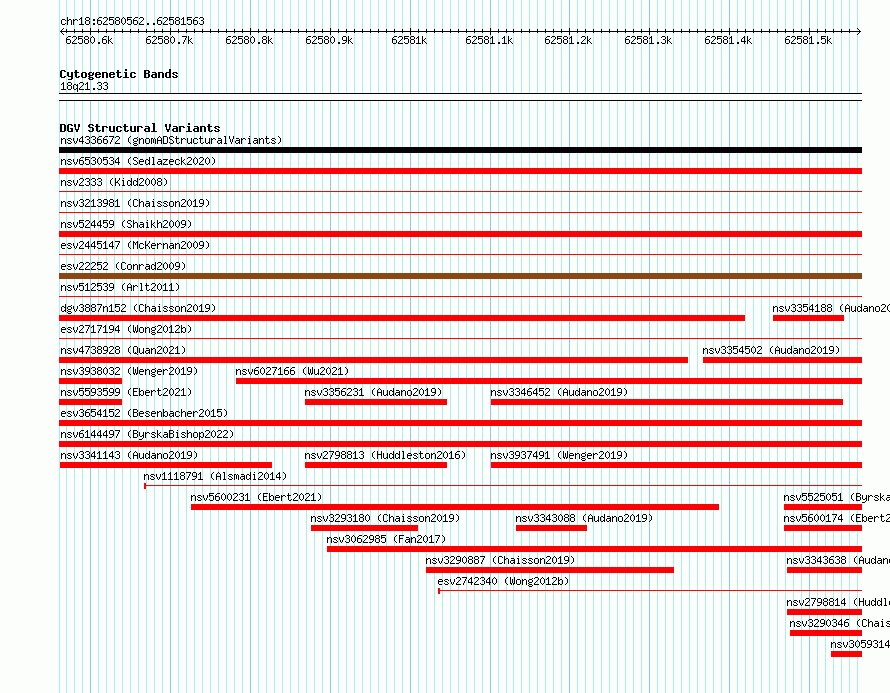
Task: Click nsv6027166 (Wu2021) label
Action: (x=292, y=371)
